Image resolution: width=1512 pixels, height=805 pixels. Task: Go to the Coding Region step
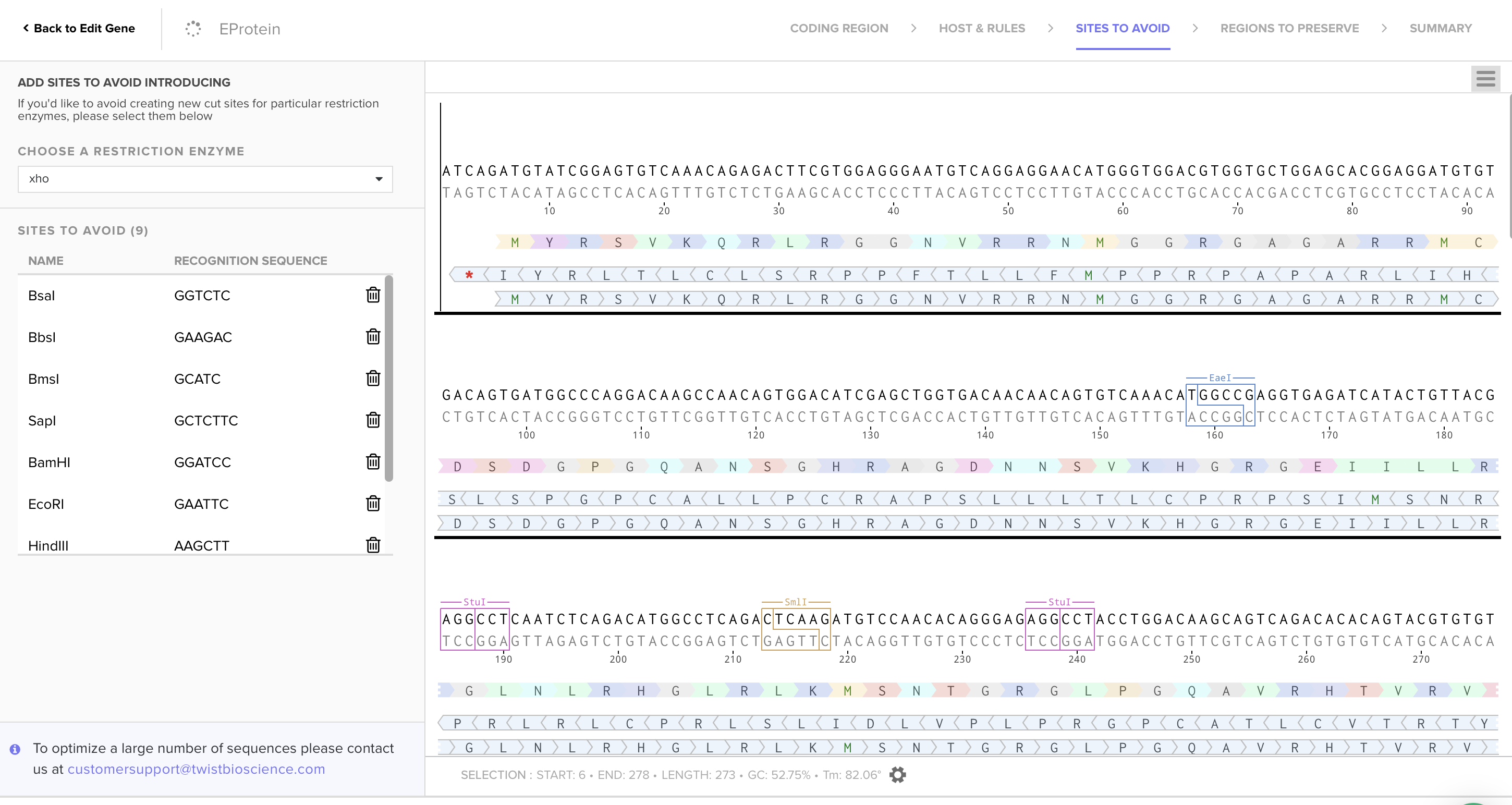point(839,28)
